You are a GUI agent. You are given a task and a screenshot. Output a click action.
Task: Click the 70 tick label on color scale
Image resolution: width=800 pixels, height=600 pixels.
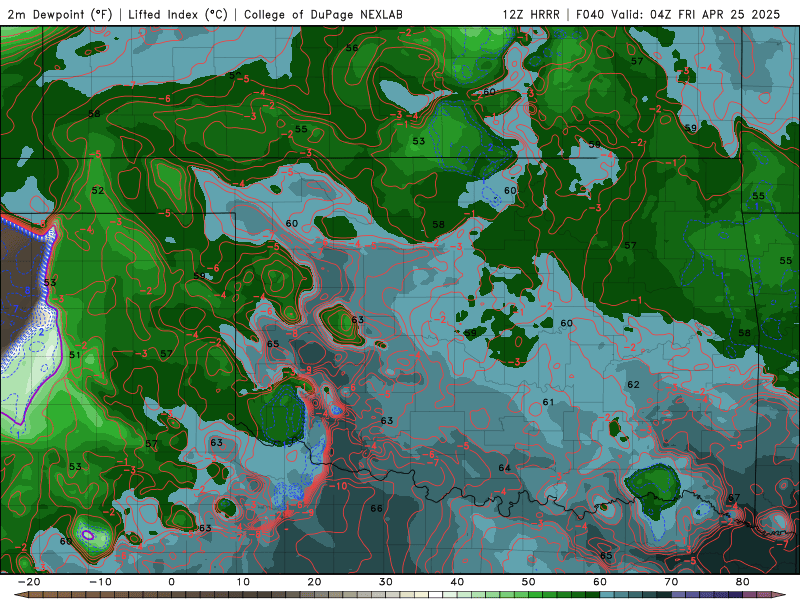tap(671, 582)
